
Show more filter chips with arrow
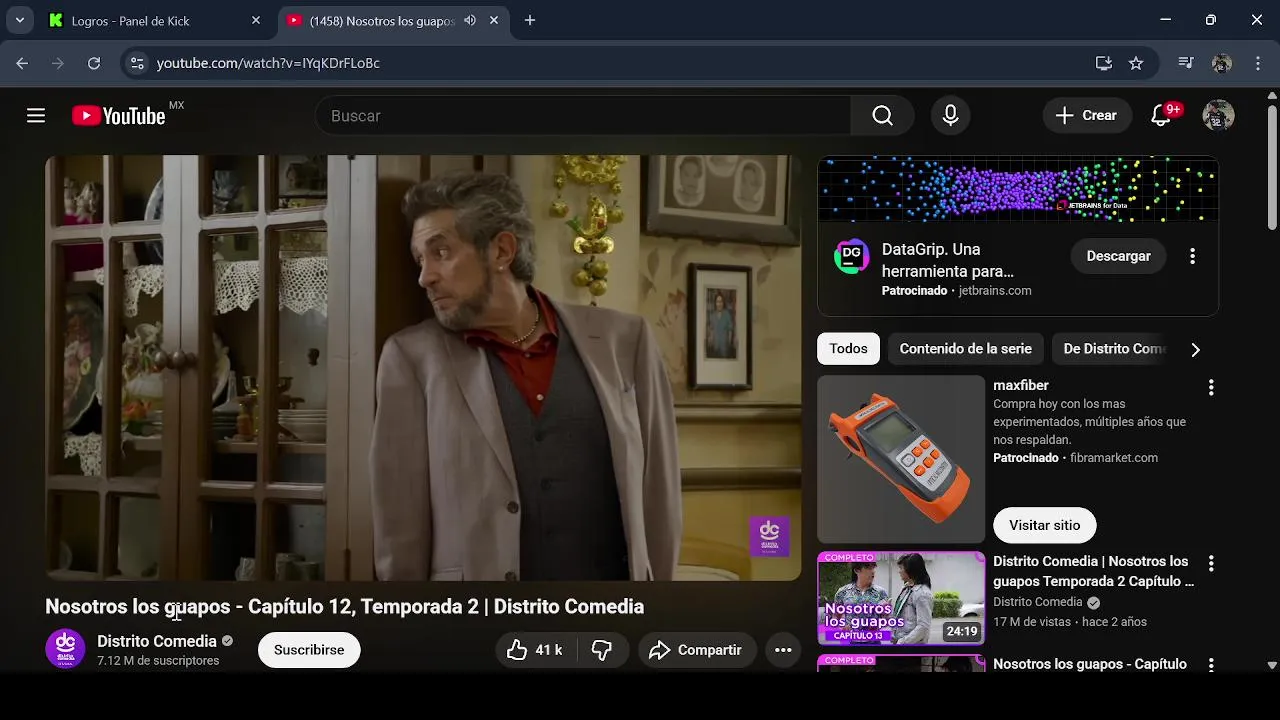coord(1195,349)
